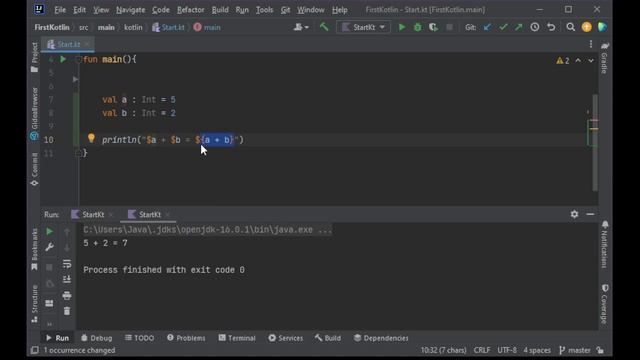The width and height of the screenshot is (640, 360).
Task: Click the yellow lightbulb intention icon
Action: coord(91,138)
